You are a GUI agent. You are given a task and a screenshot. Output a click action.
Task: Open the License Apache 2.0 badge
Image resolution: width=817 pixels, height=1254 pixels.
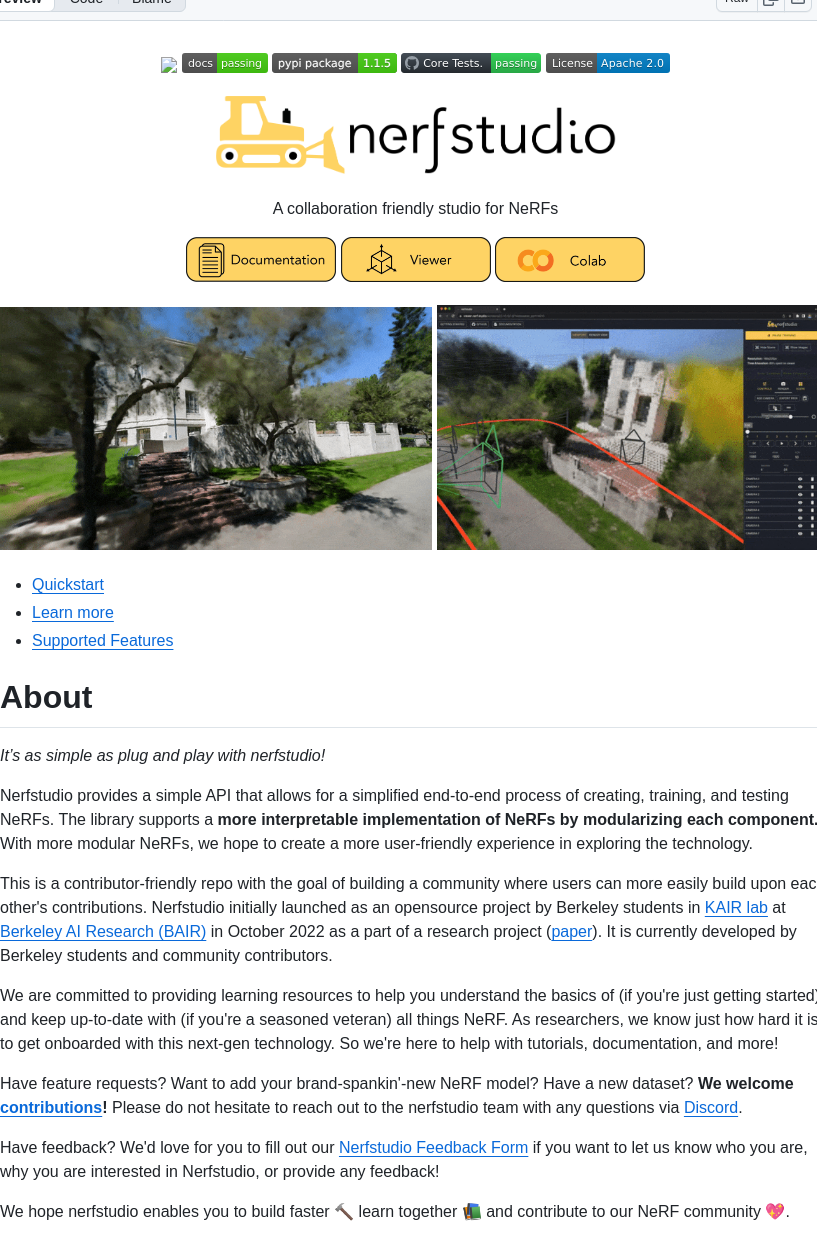tap(608, 63)
